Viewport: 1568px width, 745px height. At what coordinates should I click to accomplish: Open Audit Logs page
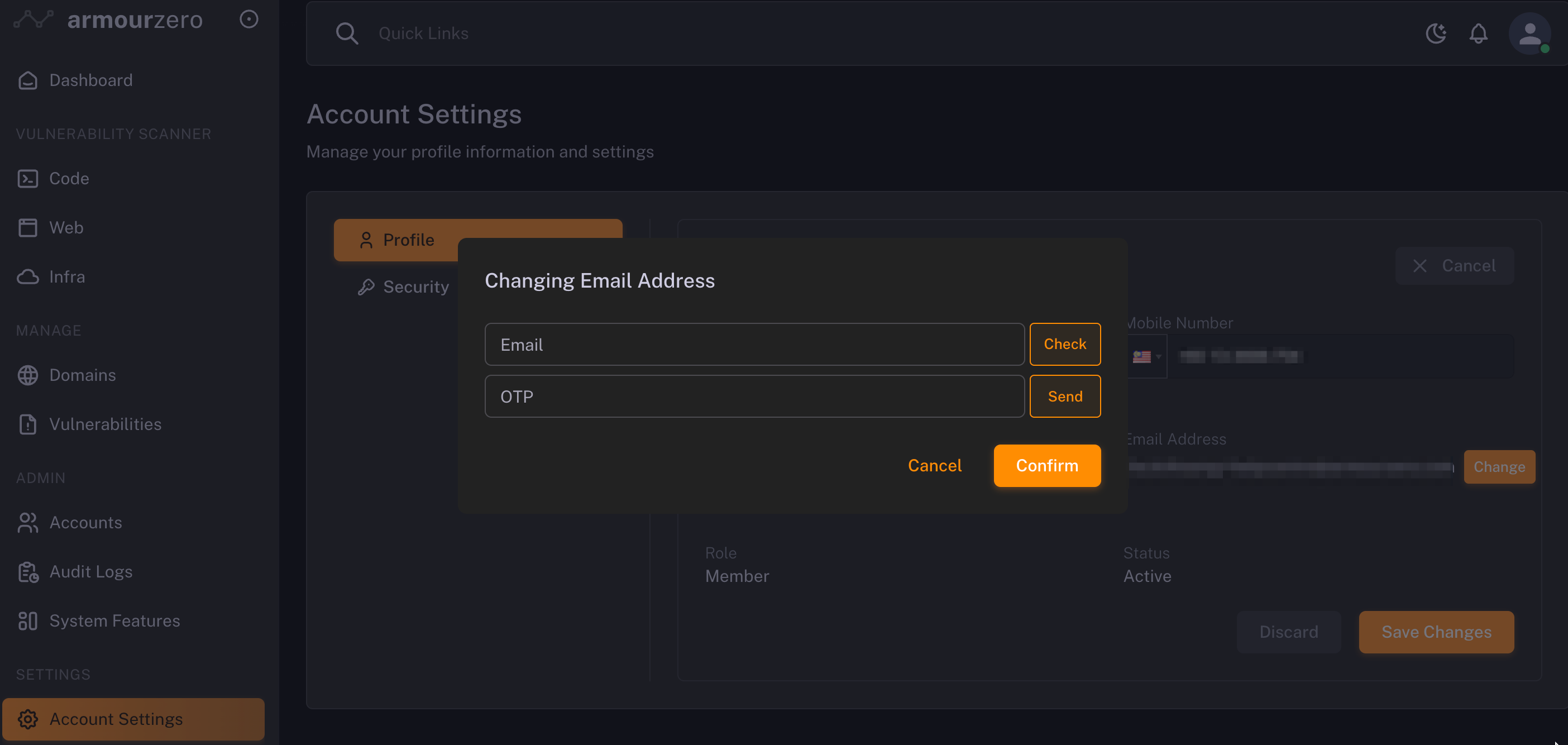pyautogui.click(x=90, y=571)
